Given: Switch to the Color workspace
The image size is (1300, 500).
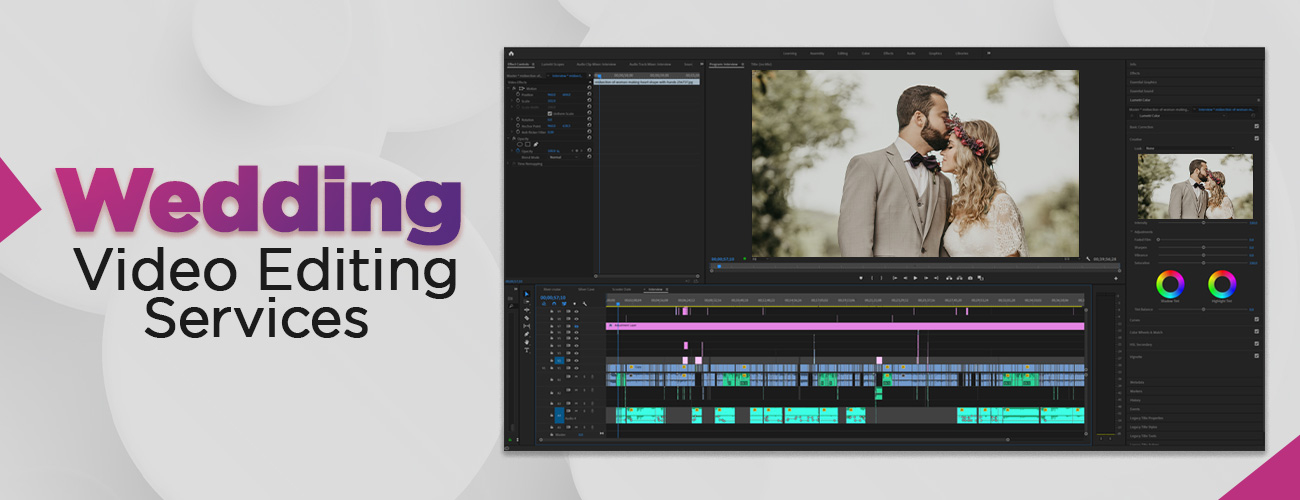Looking at the screenshot, I should click(866, 53).
